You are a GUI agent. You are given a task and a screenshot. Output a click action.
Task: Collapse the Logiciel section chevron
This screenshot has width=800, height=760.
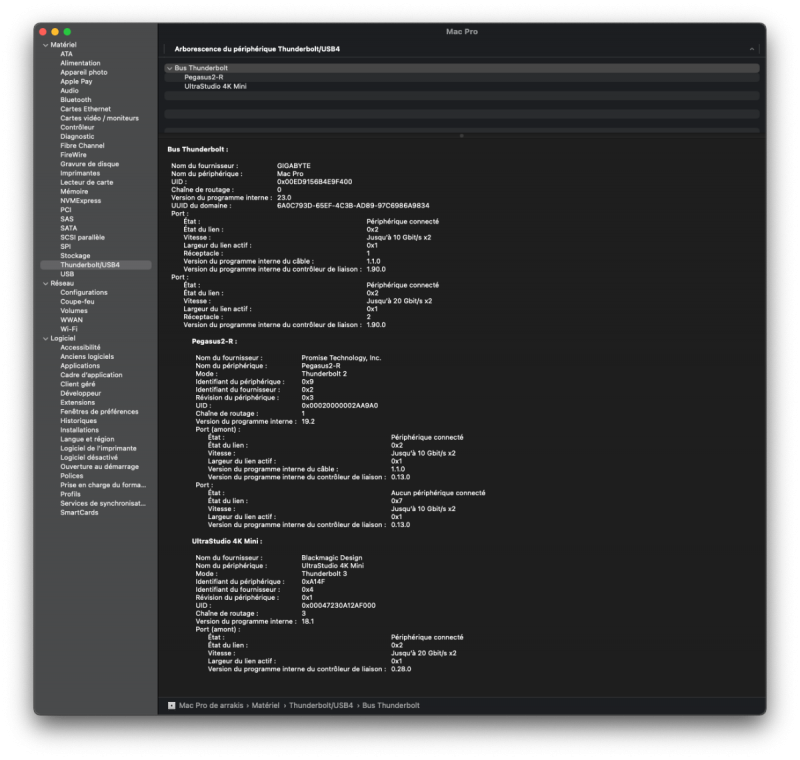click(46, 339)
